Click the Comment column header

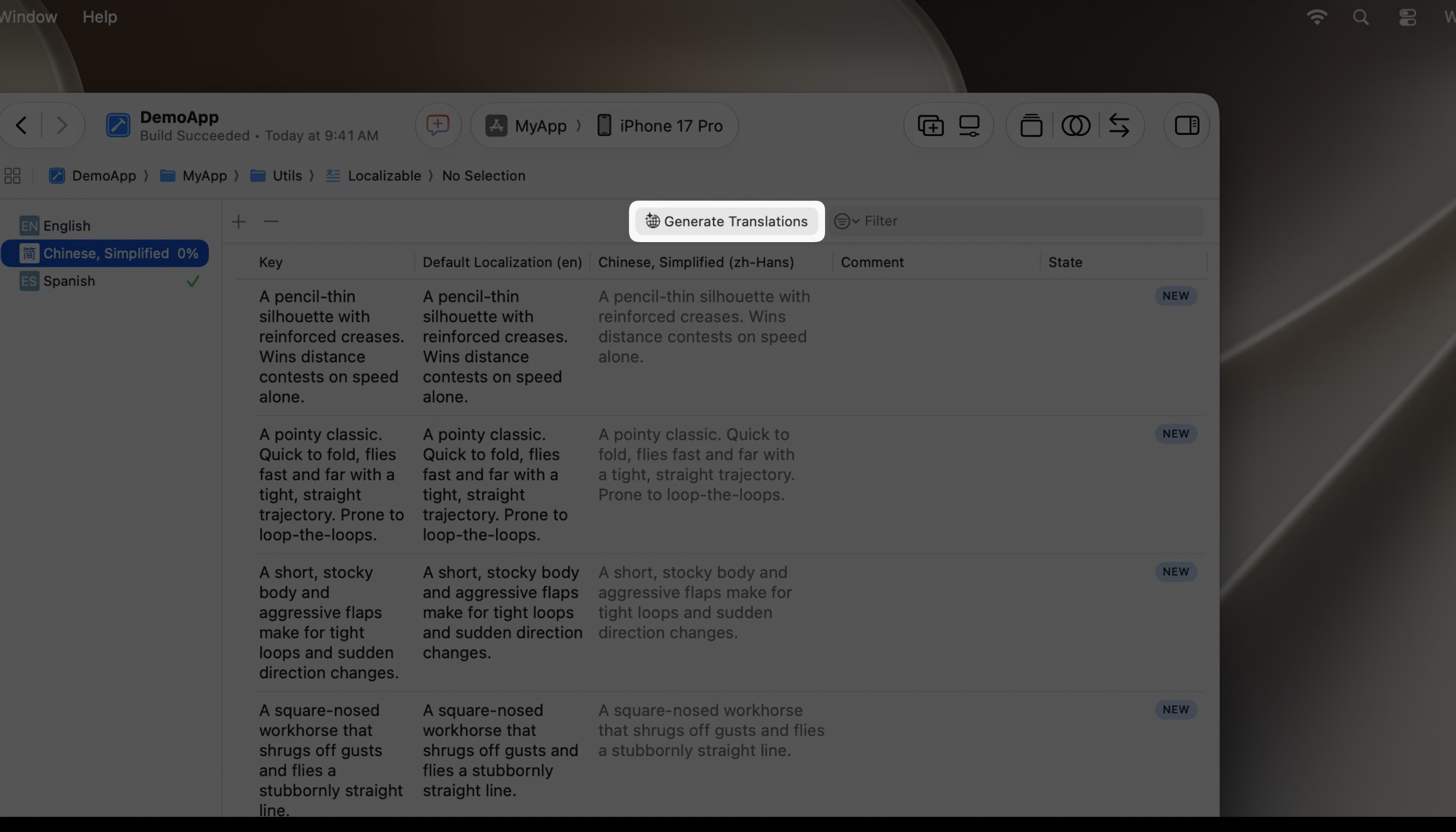tap(872, 262)
